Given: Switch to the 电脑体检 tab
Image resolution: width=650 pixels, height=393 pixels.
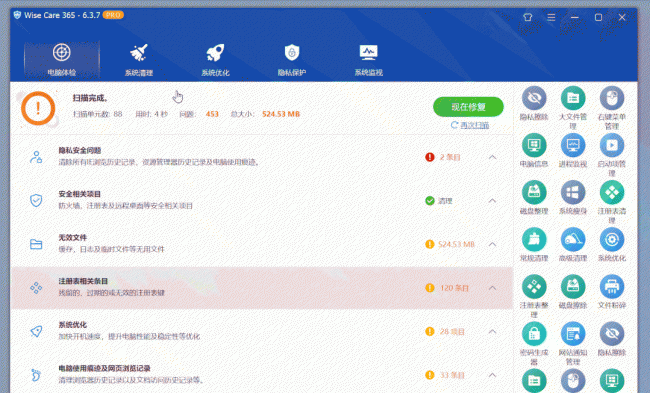Looking at the screenshot, I should click(62, 60).
